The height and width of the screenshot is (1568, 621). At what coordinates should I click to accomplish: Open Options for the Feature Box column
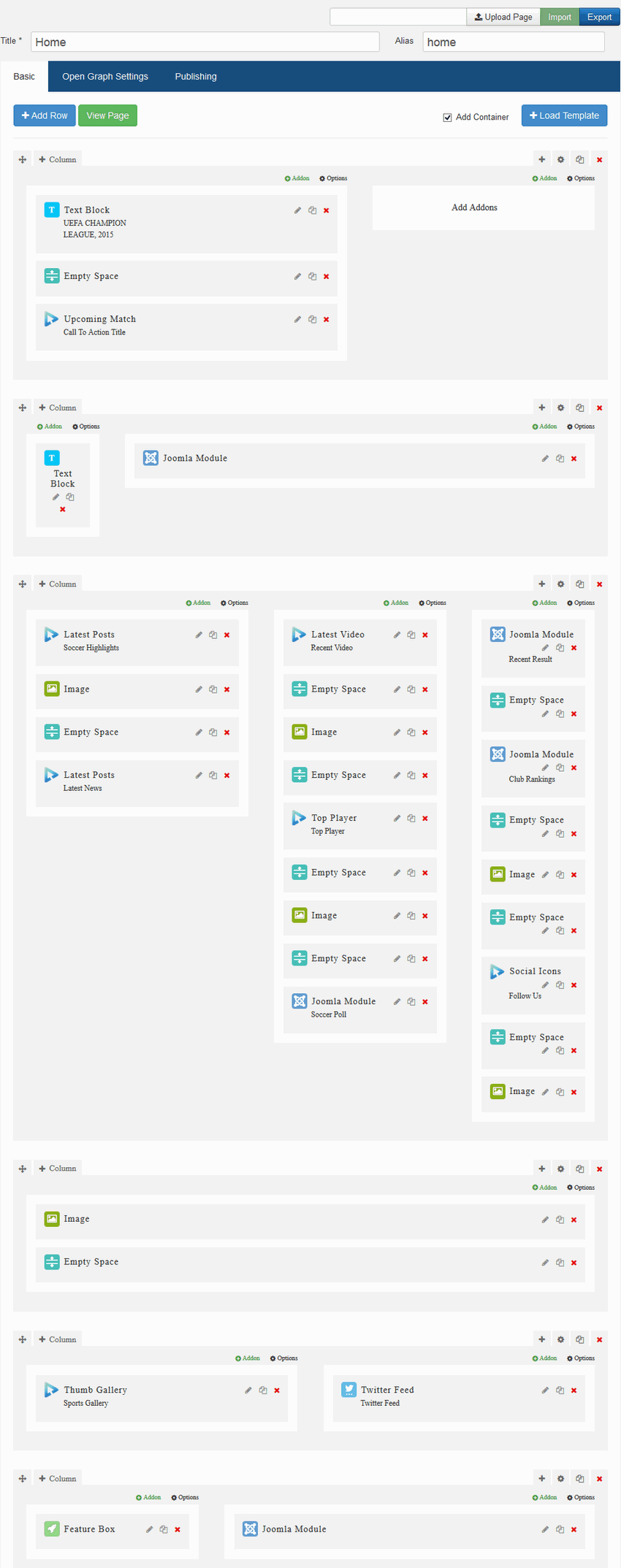[185, 1497]
